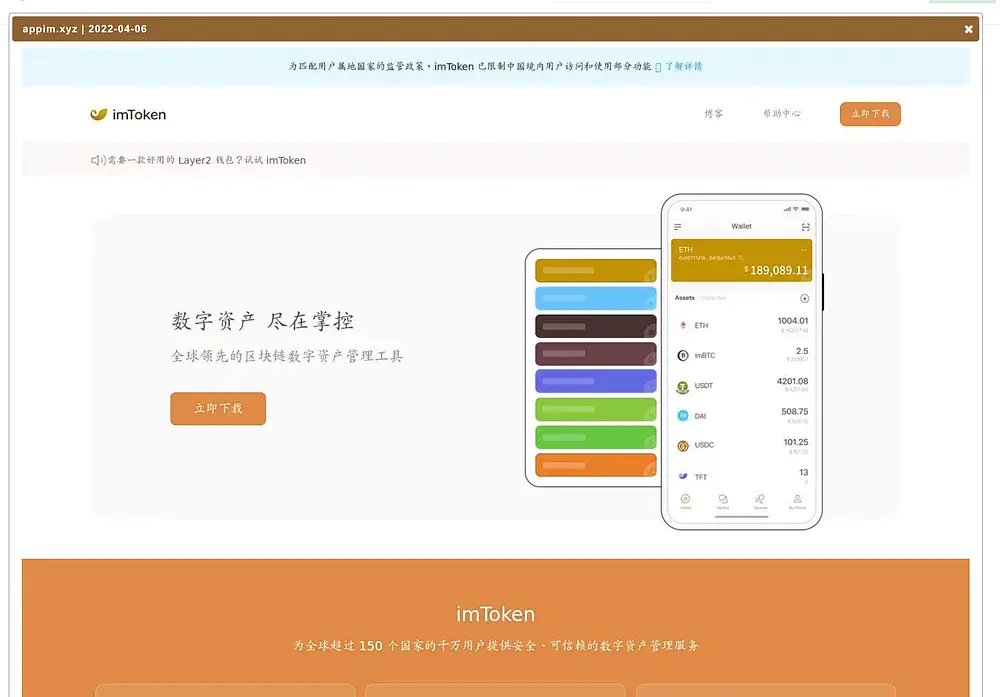Viewport: 1000px width, 697px height.
Task: Click the imToken logo in the header
Action: (x=128, y=114)
